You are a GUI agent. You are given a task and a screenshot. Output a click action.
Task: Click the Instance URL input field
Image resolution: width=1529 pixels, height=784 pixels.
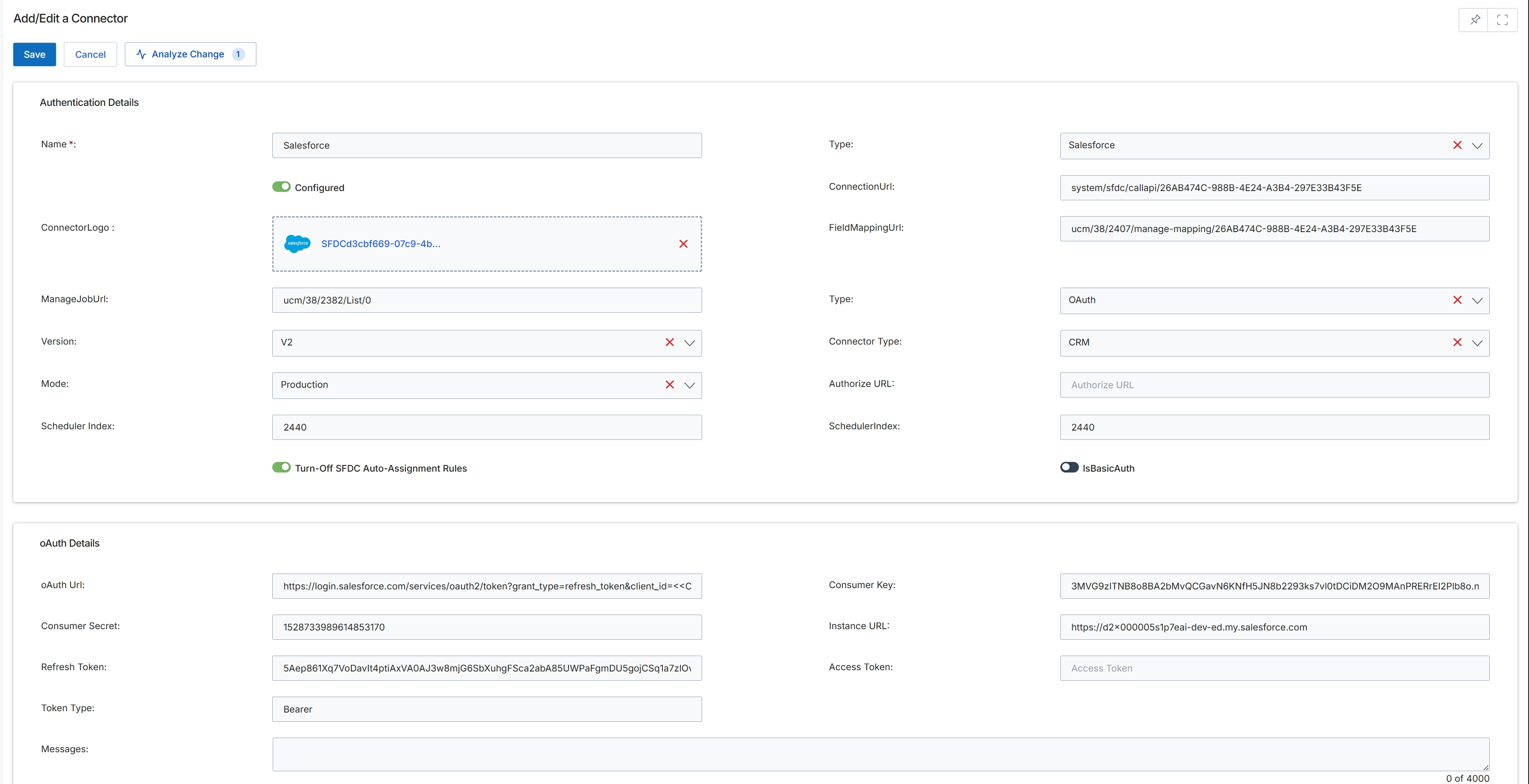[x=1274, y=627]
